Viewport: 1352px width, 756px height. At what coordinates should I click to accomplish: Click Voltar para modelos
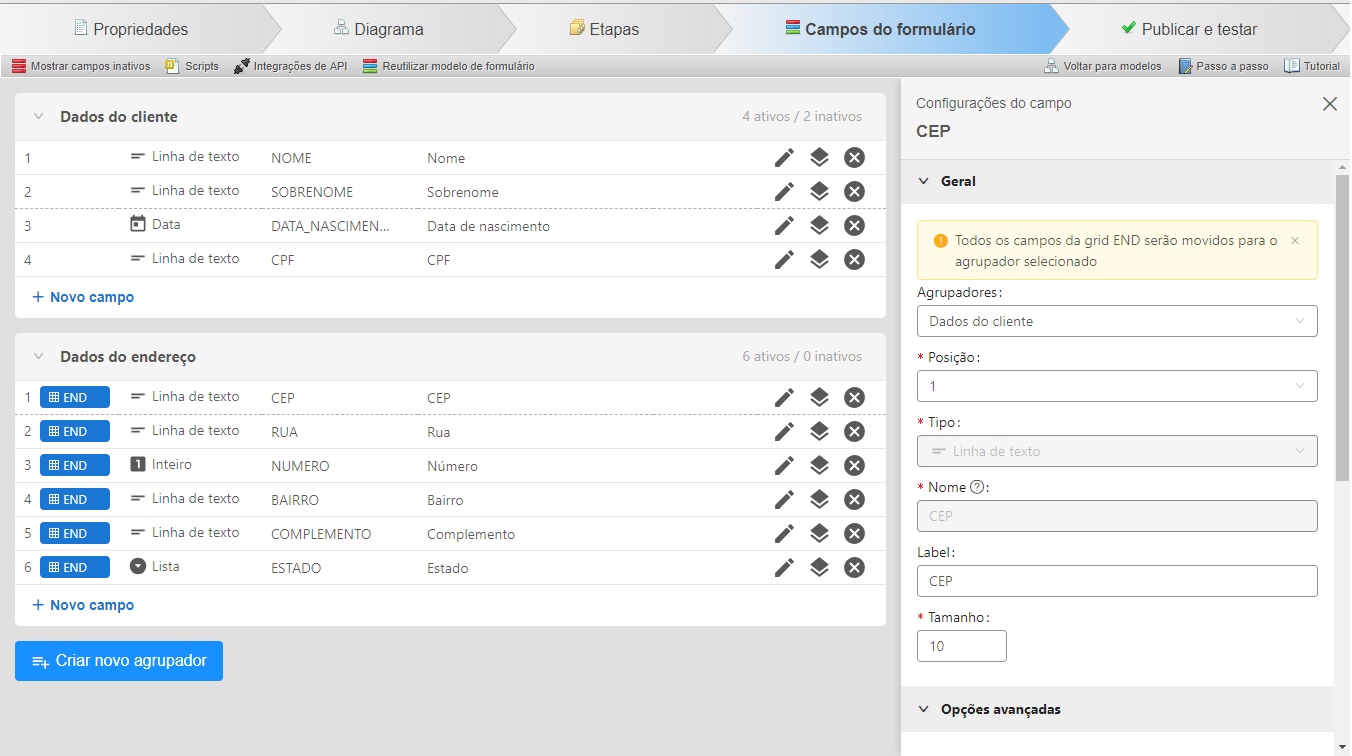(1103, 66)
